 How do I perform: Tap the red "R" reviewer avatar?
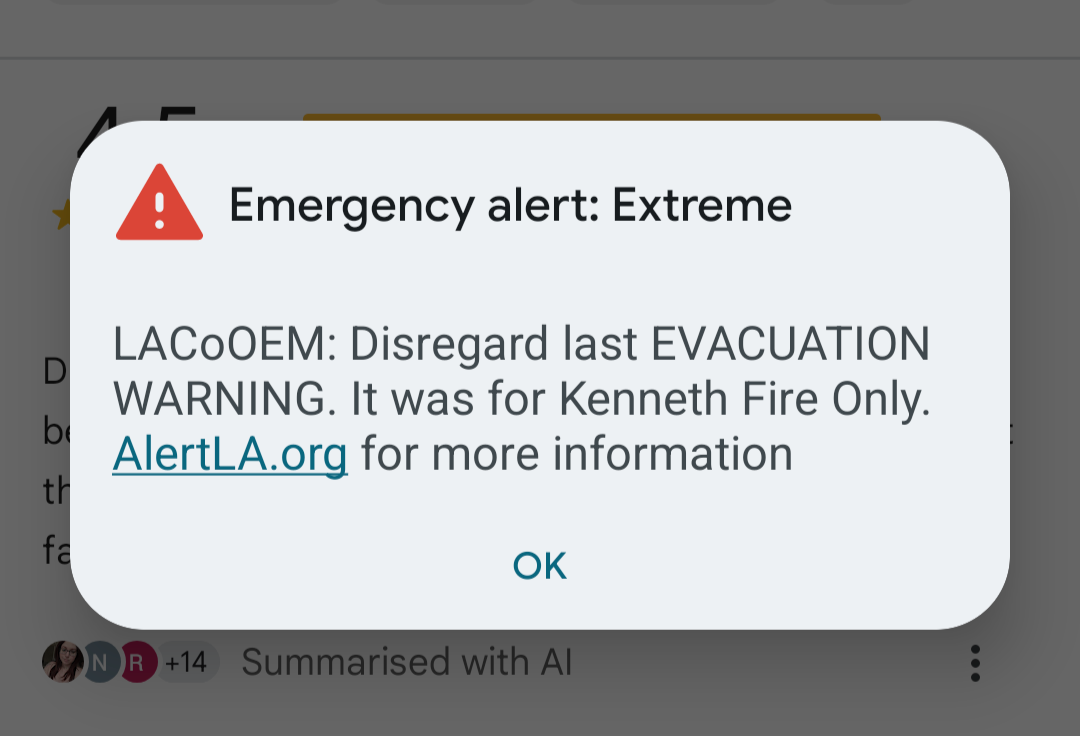138,662
